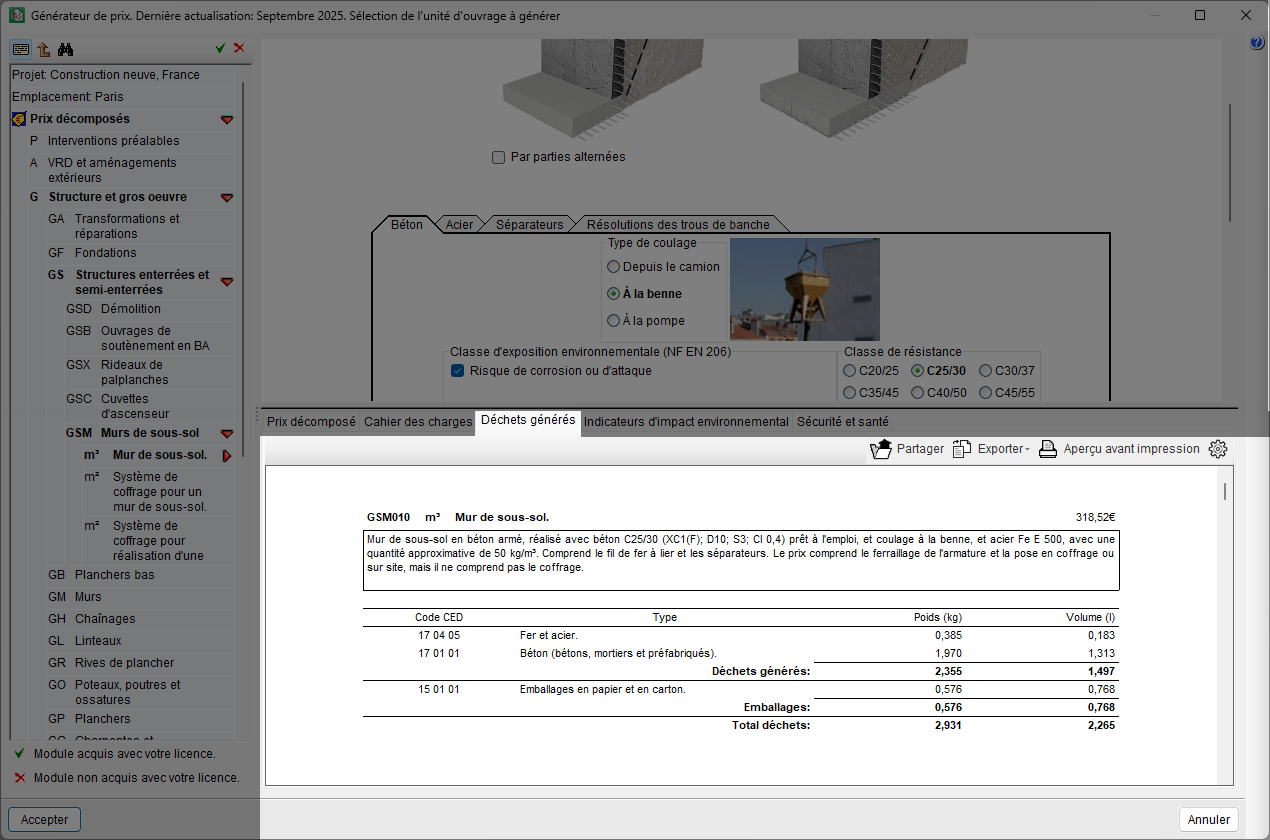Open the Acier tab
The height and width of the screenshot is (840, 1270).
pos(459,225)
